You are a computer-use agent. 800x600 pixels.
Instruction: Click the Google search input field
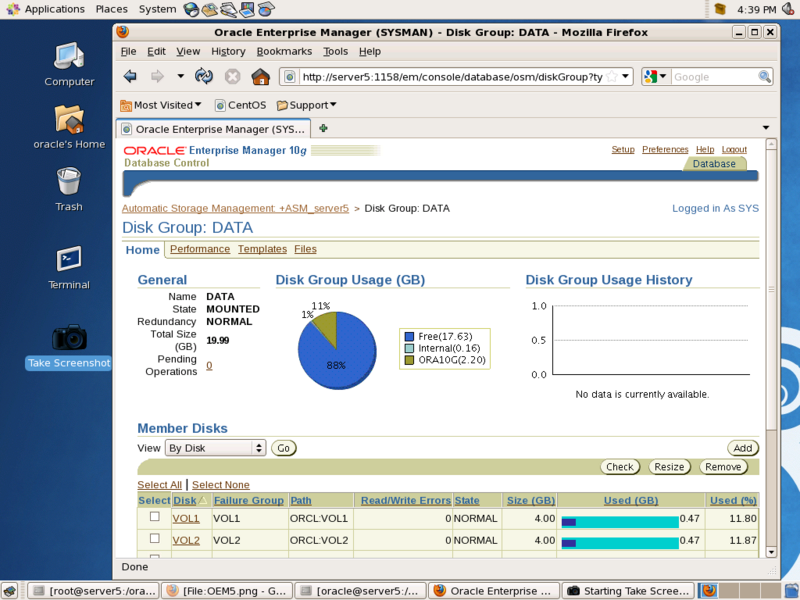714,77
